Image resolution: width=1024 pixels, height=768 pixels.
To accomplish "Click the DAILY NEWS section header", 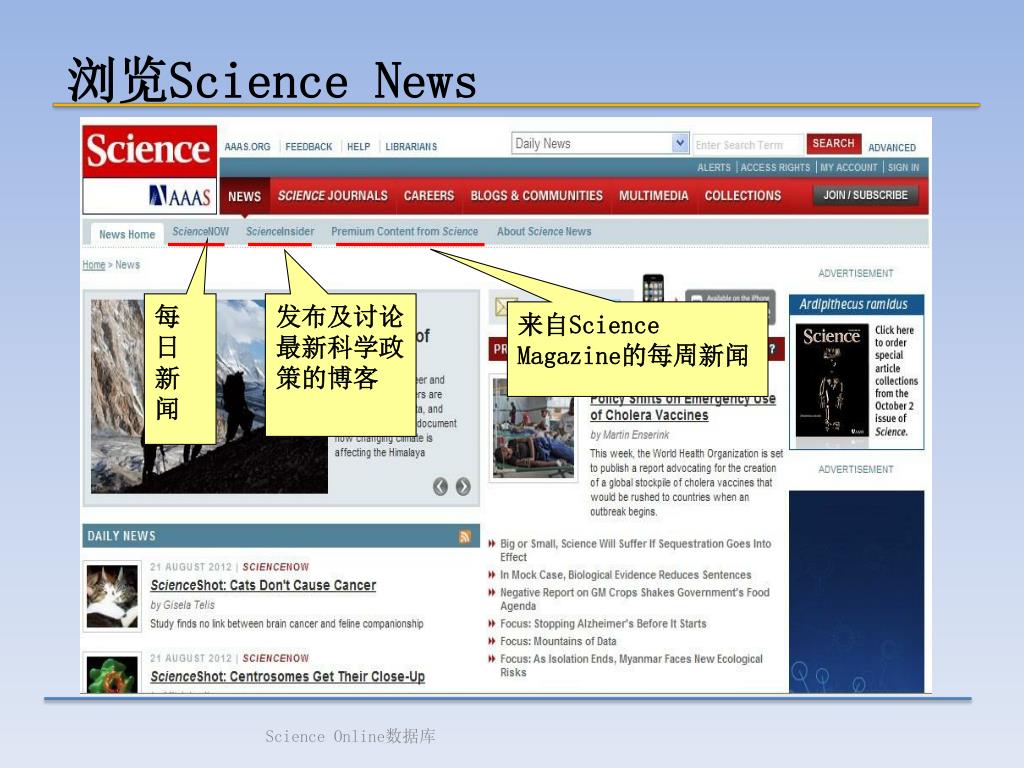I will pyautogui.click(x=281, y=536).
